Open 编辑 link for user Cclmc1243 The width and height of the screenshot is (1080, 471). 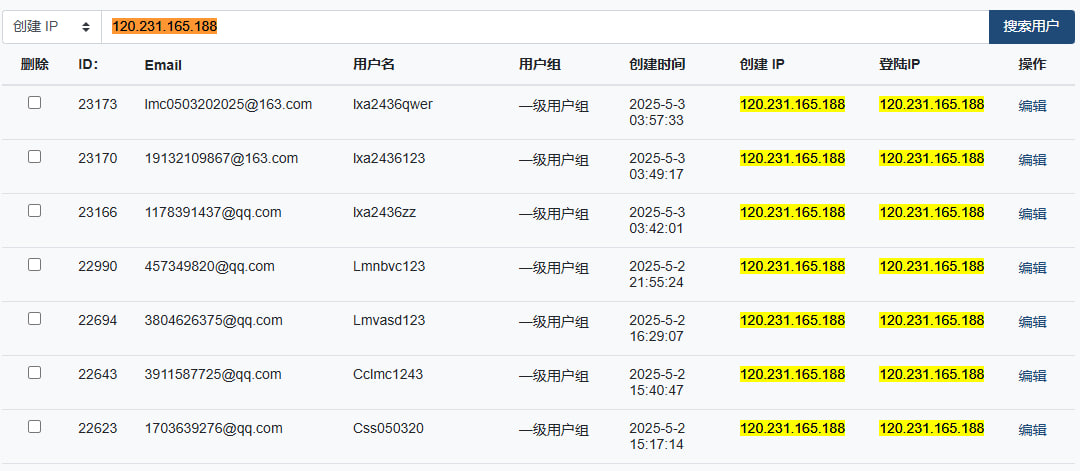(1032, 376)
